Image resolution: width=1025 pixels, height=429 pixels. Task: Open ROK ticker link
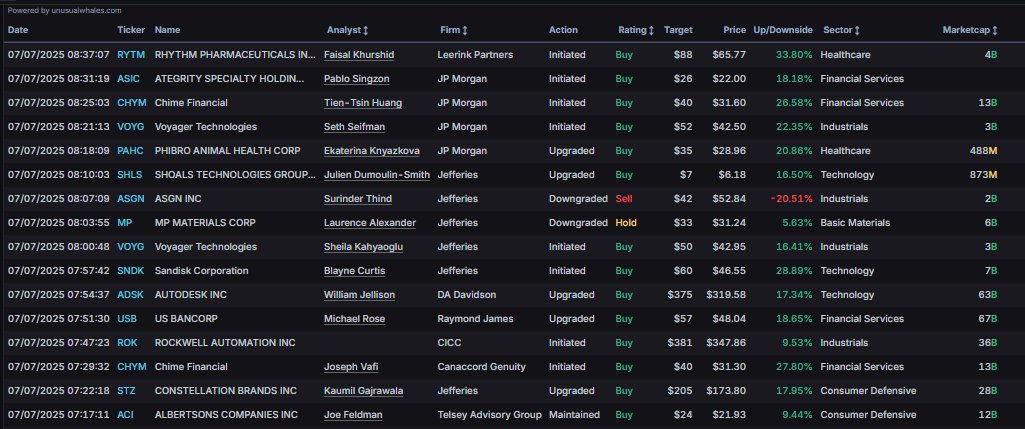[127, 343]
